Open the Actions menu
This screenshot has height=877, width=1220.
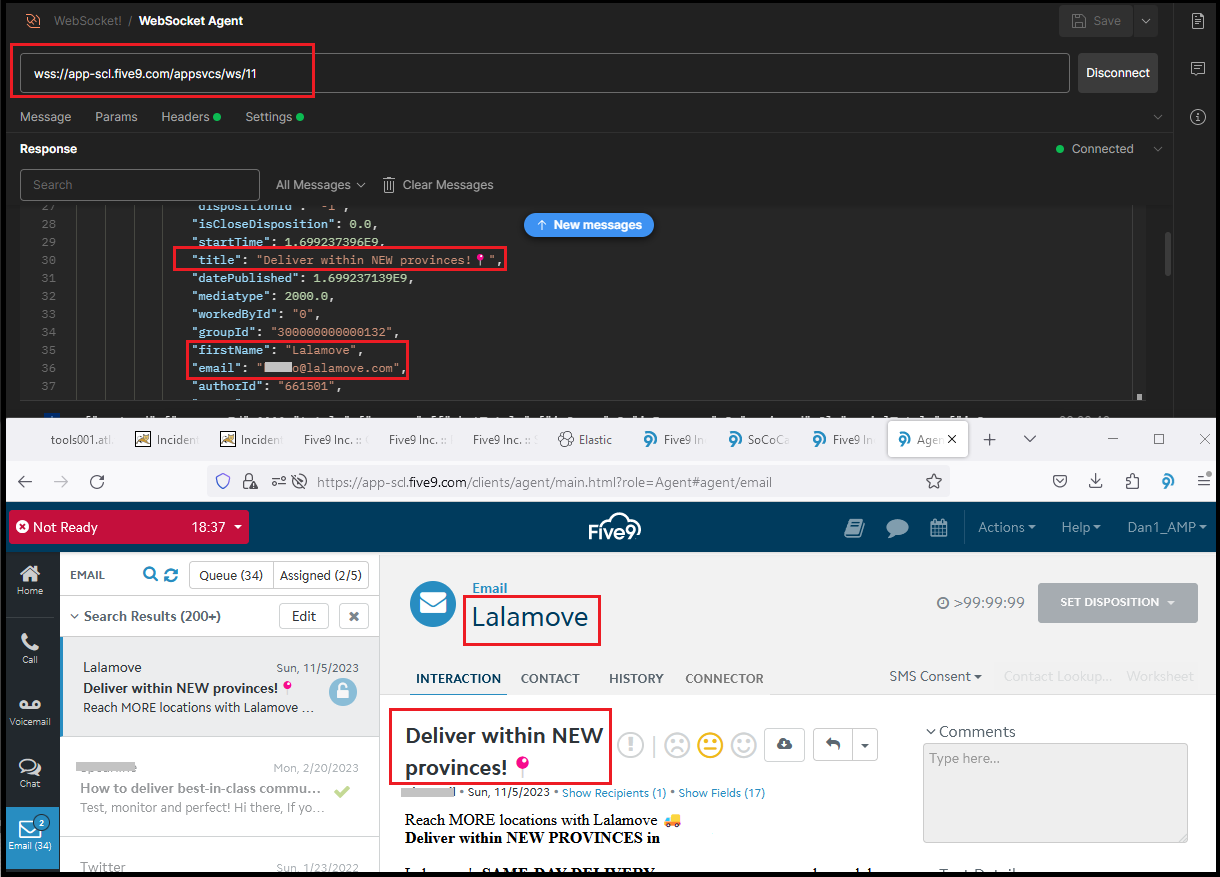1006,527
